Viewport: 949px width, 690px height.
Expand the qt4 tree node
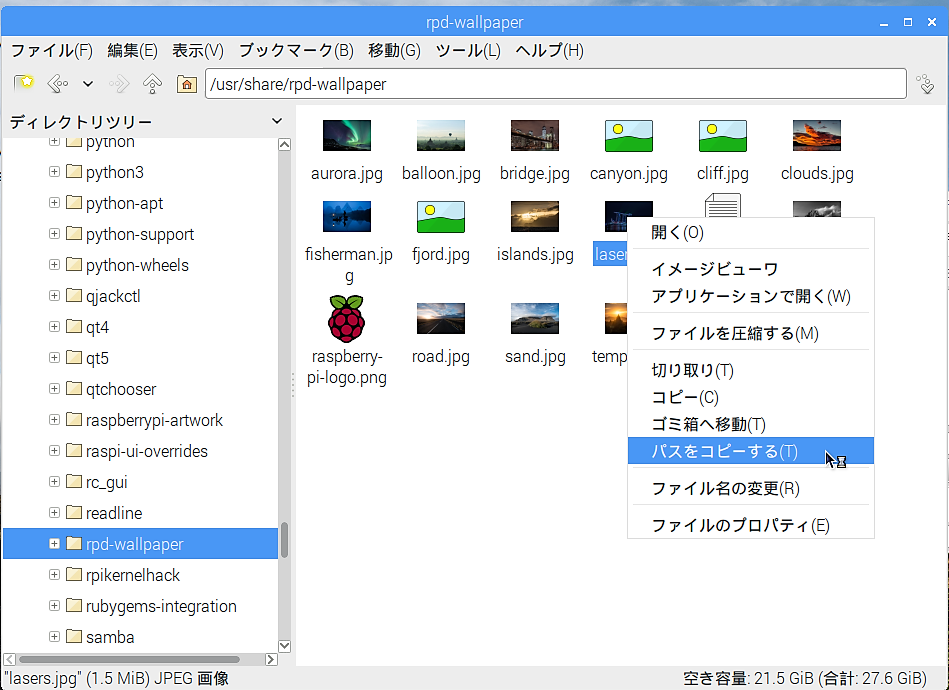54,327
